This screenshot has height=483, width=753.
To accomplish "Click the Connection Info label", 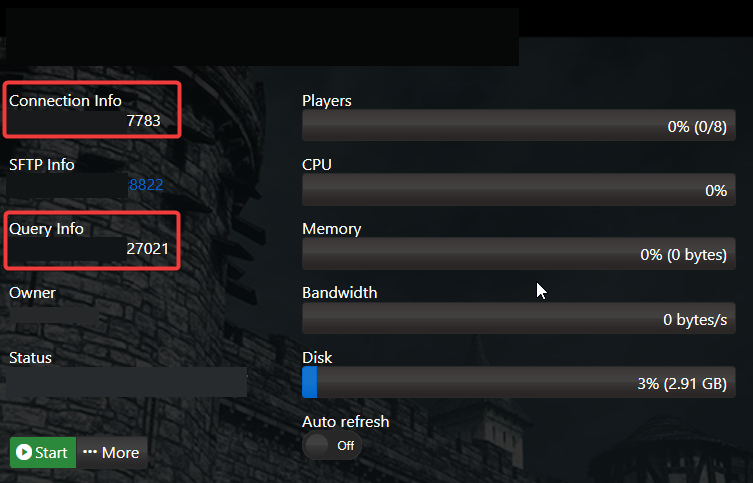I will pyautogui.click(x=65, y=101).
